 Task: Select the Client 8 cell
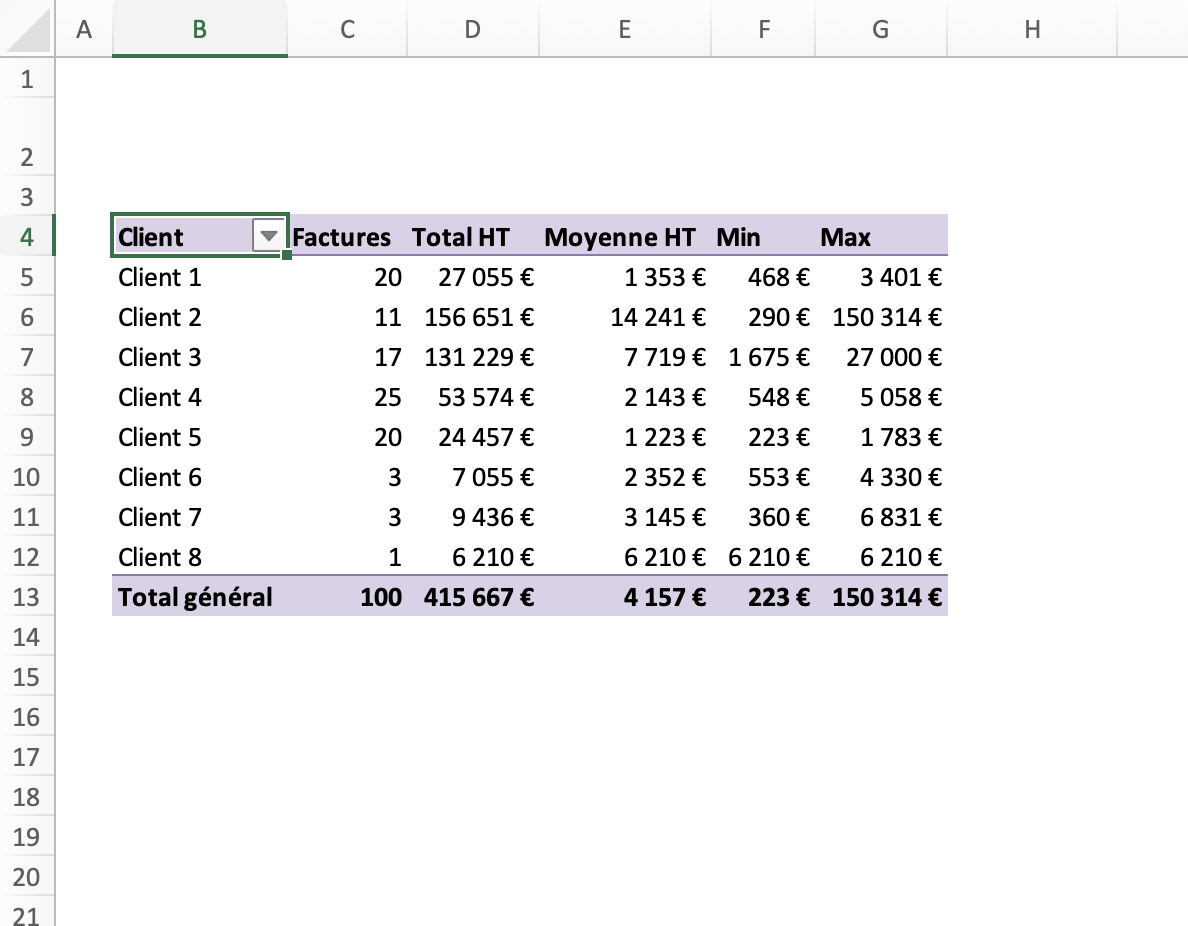(199, 557)
